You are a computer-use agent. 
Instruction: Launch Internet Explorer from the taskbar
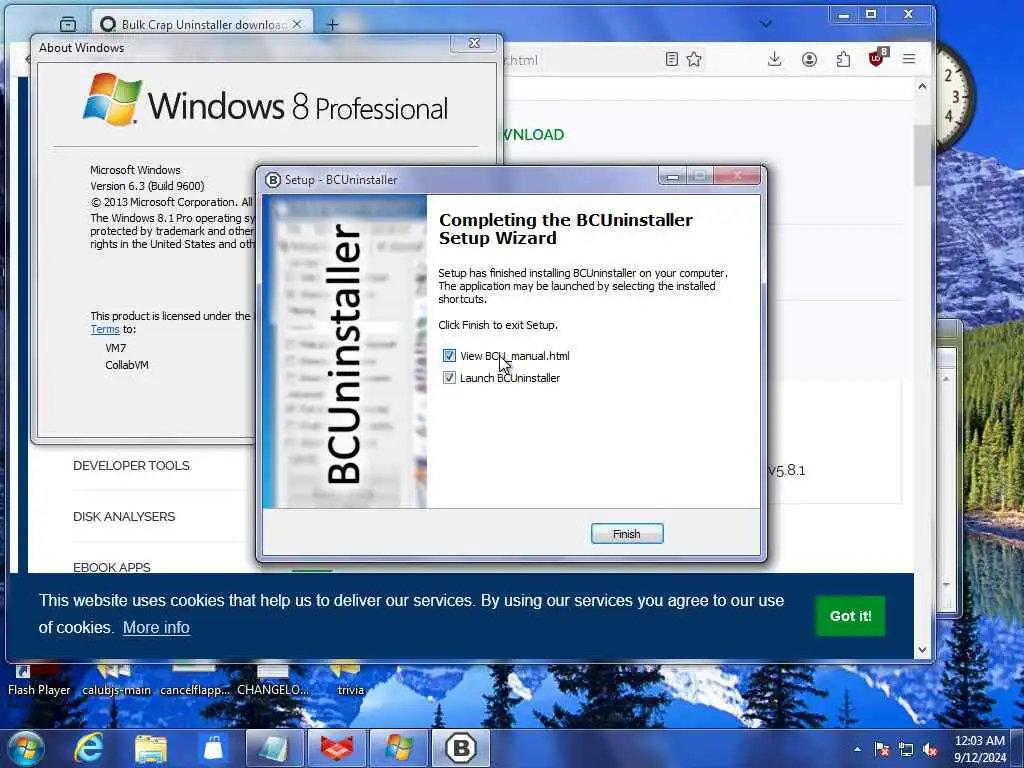(x=88, y=748)
